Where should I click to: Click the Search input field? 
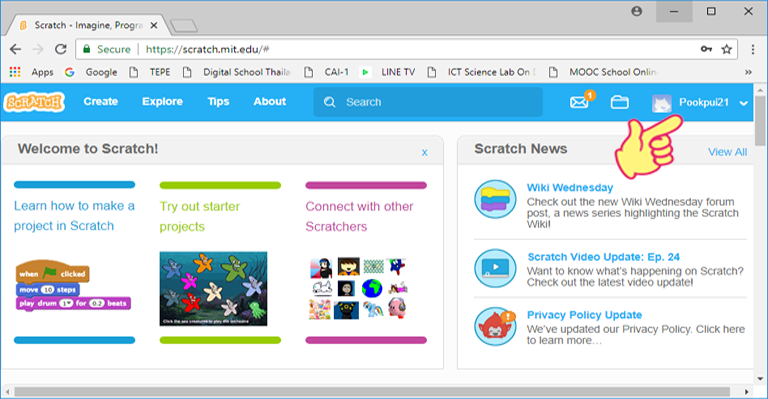click(x=428, y=102)
